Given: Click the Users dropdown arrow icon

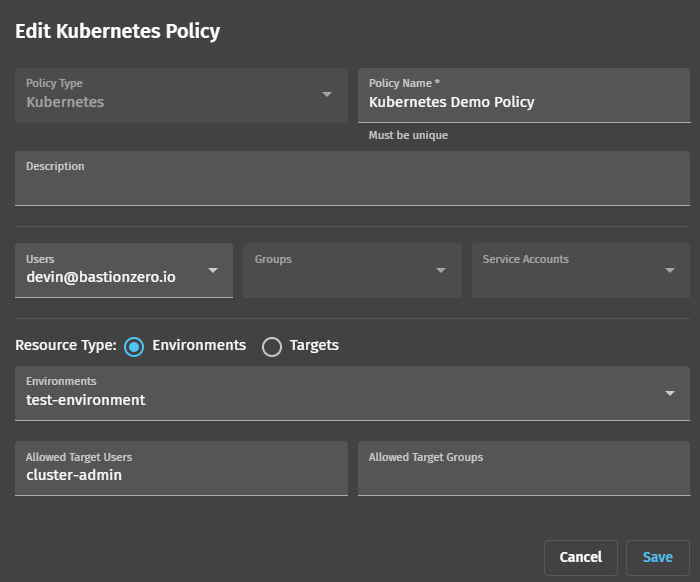Looking at the screenshot, I should 213,270.
